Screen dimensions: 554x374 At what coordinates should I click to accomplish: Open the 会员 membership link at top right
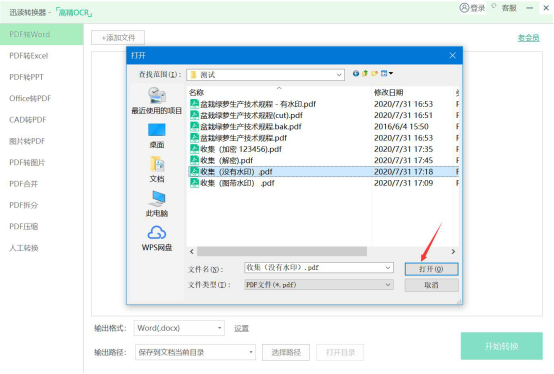point(528,37)
